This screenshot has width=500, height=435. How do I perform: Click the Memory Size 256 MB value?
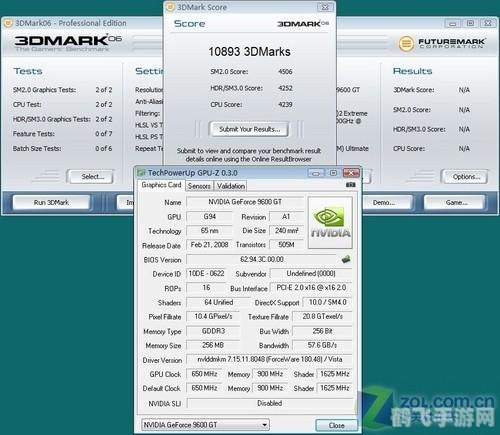[x=213, y=345]
